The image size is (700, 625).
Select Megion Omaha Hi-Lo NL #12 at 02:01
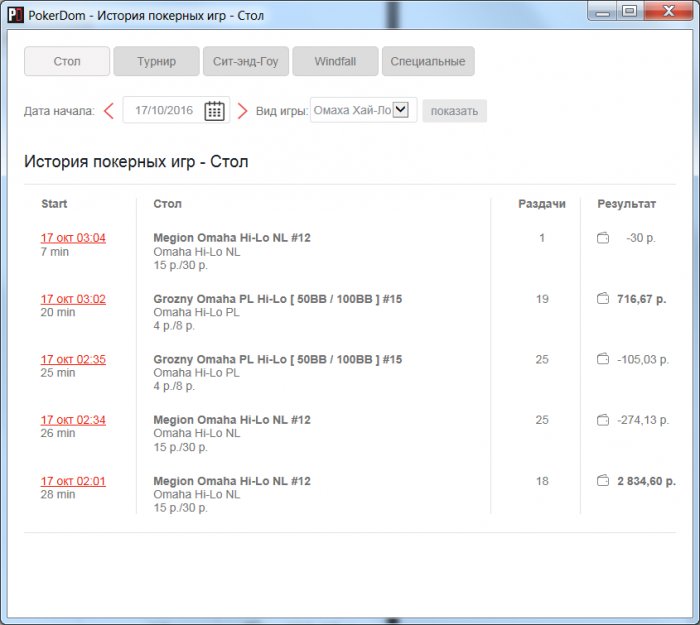[232, 481]
